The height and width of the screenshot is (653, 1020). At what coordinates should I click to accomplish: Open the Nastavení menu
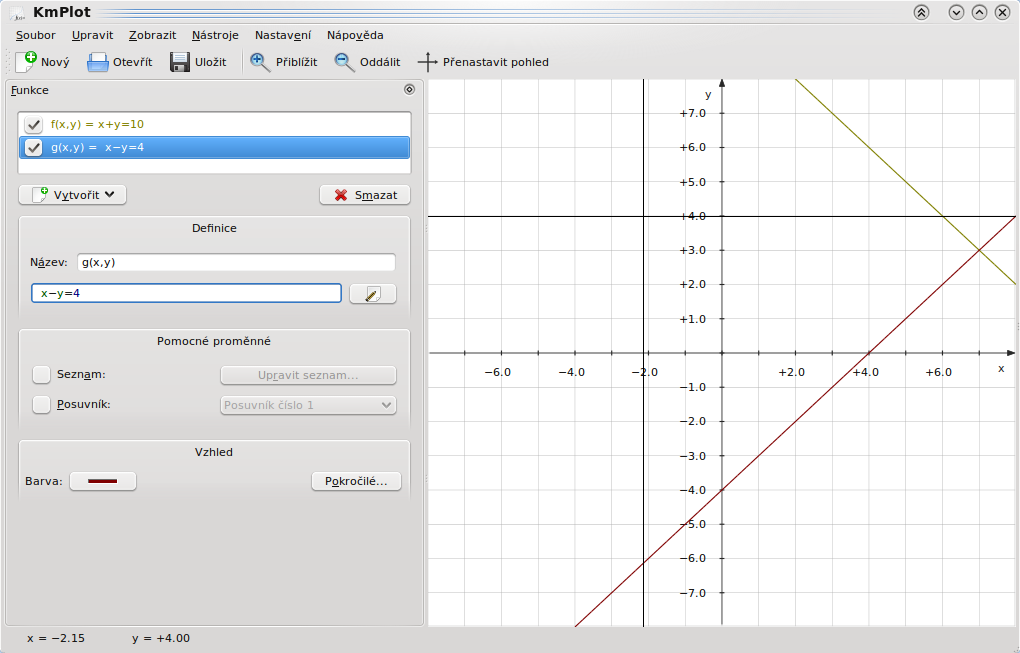click(283, 35)
